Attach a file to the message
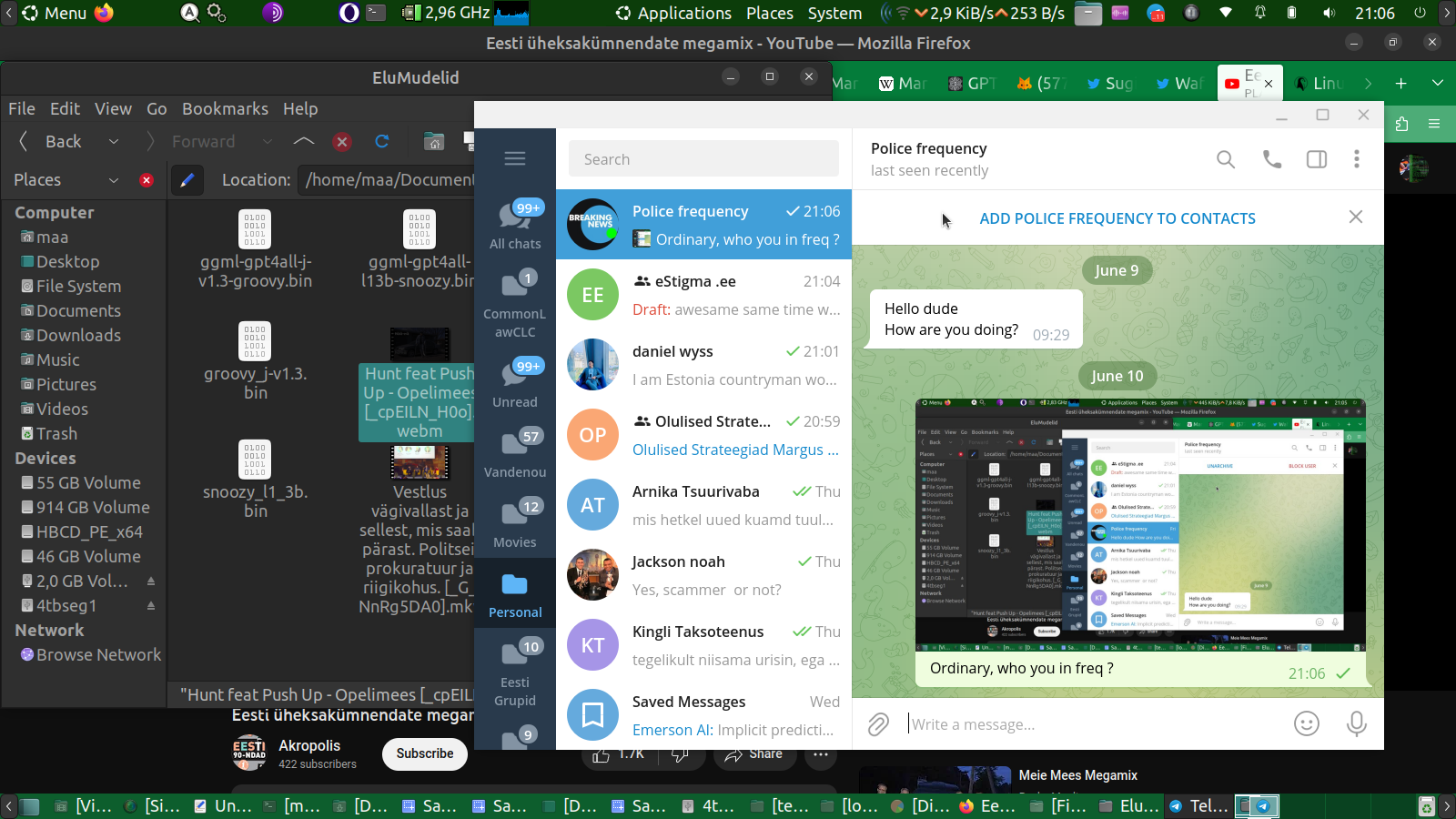 [878, 724]
